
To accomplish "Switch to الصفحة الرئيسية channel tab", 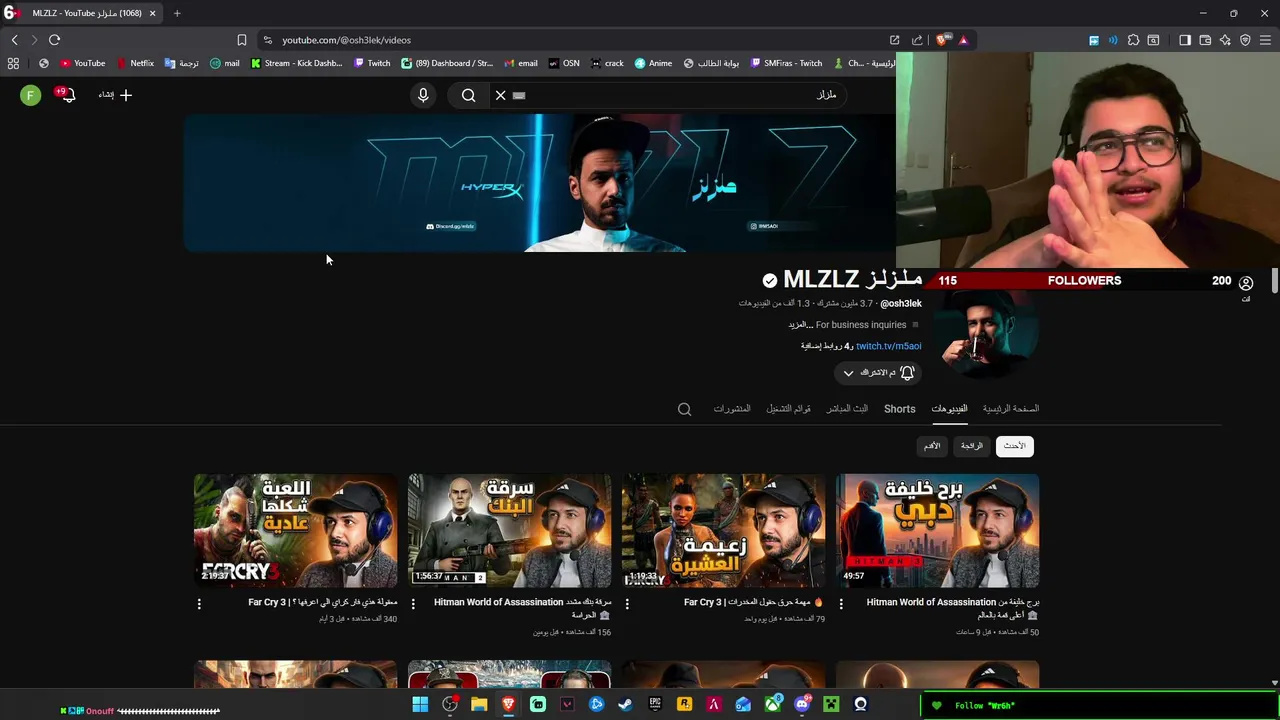I will (1010, 409).
